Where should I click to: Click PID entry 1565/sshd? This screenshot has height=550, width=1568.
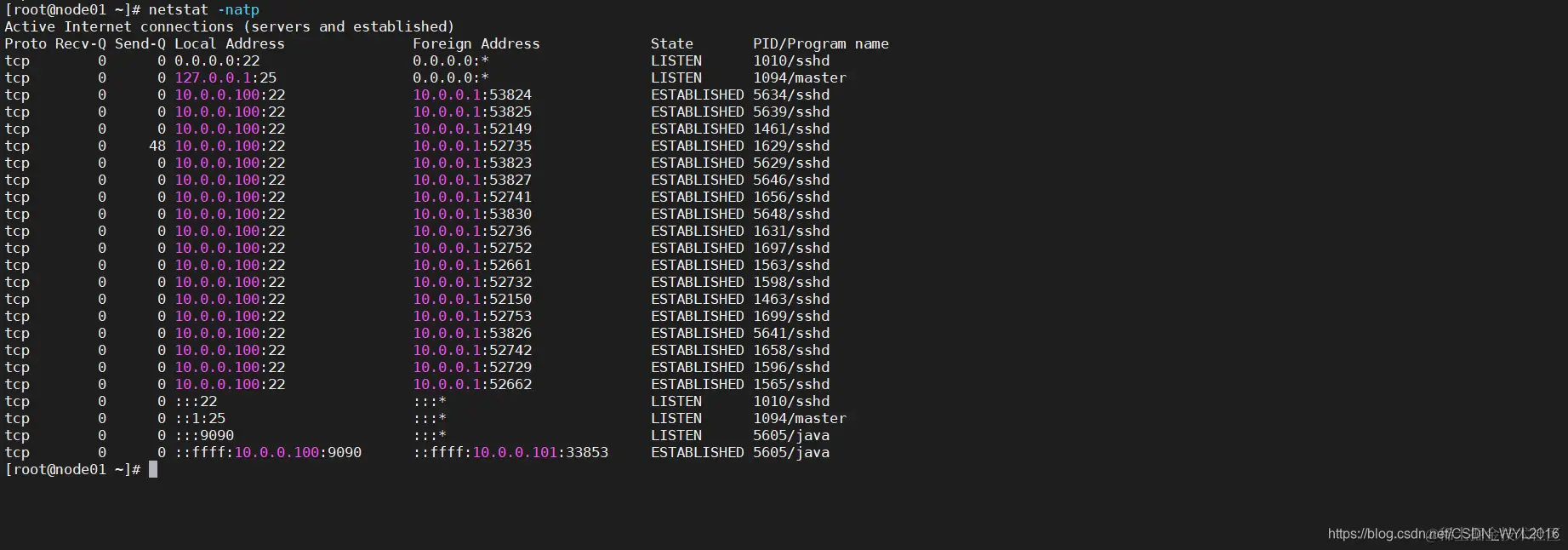click(791, 384)
